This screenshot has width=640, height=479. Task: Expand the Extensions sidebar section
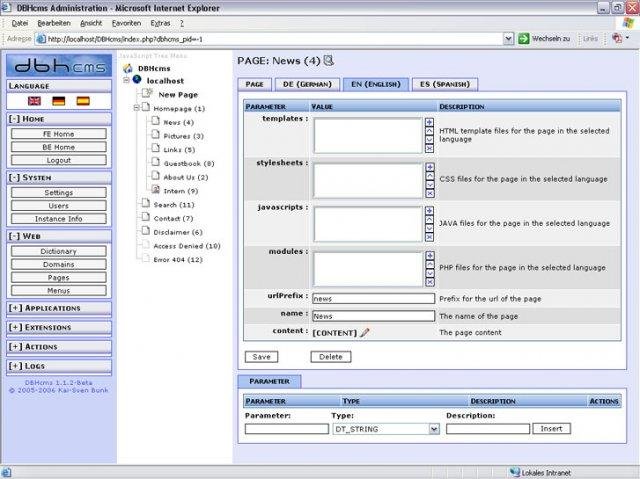point(16,327)
